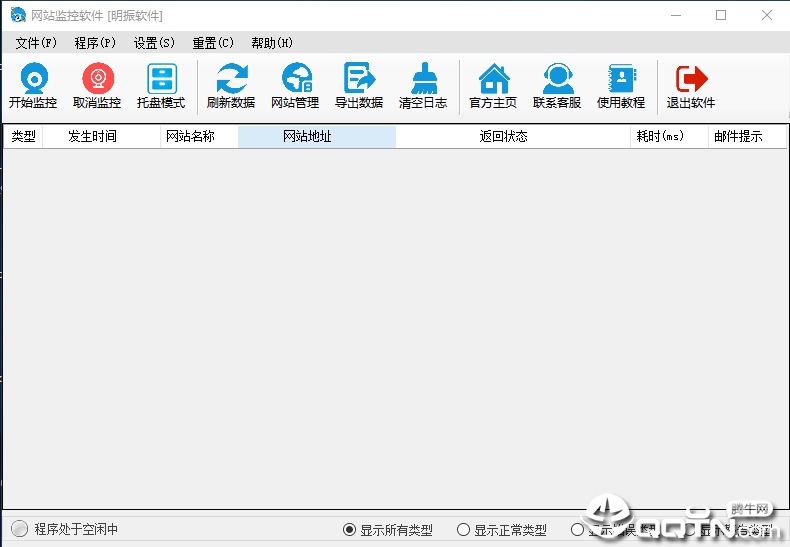Open the 使用教程 tutorial icon

point(621,86)
